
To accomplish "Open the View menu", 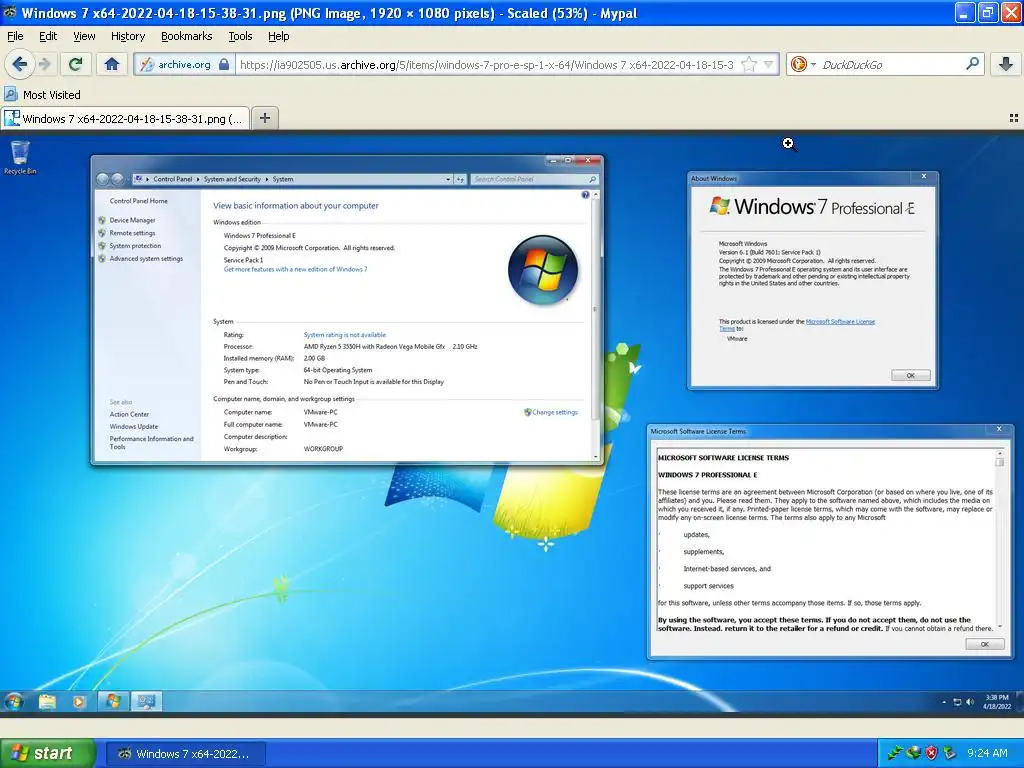I will coord(84,37).
